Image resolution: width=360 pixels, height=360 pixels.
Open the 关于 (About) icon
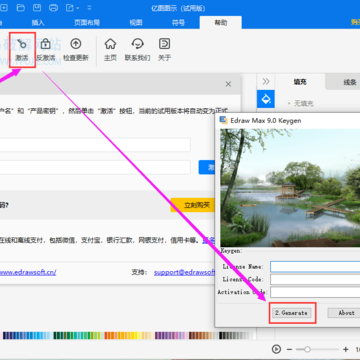(x=164, y=44)
